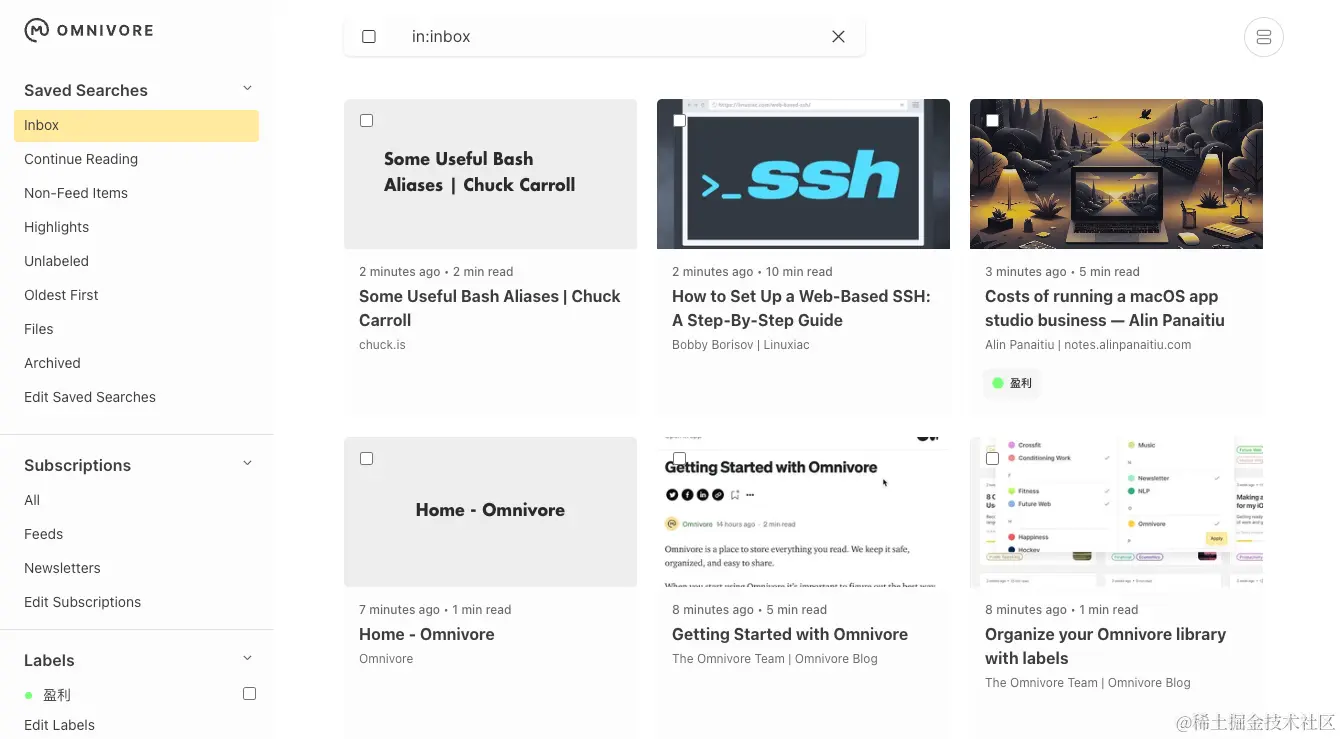Select the Getting Started with Omnivore checkbox
Image resolution: width=1342 pixels, height=739 pixels.
pos(680,459)
